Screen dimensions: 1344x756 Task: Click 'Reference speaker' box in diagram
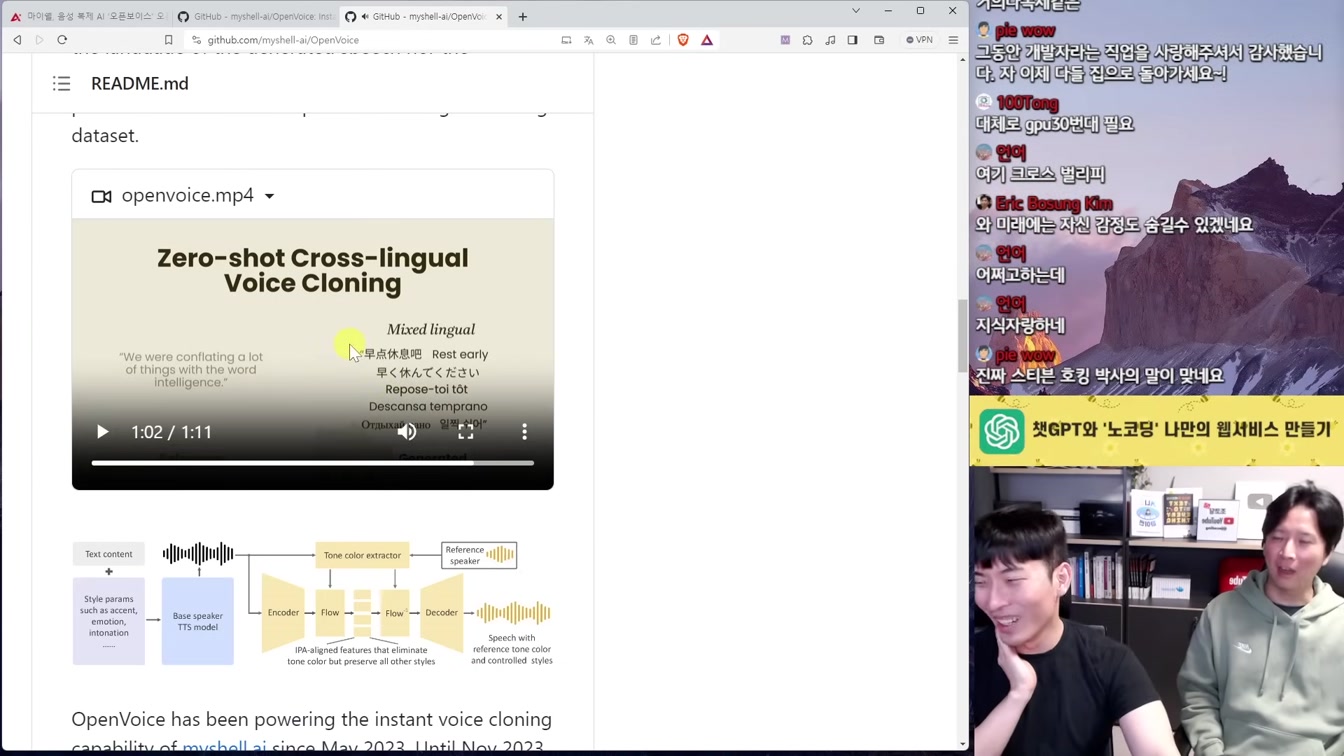coord(479,555)
